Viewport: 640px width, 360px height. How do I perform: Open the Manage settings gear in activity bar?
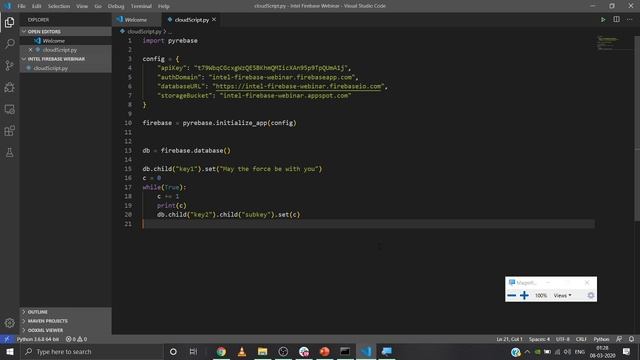click(x=9, y=323)
